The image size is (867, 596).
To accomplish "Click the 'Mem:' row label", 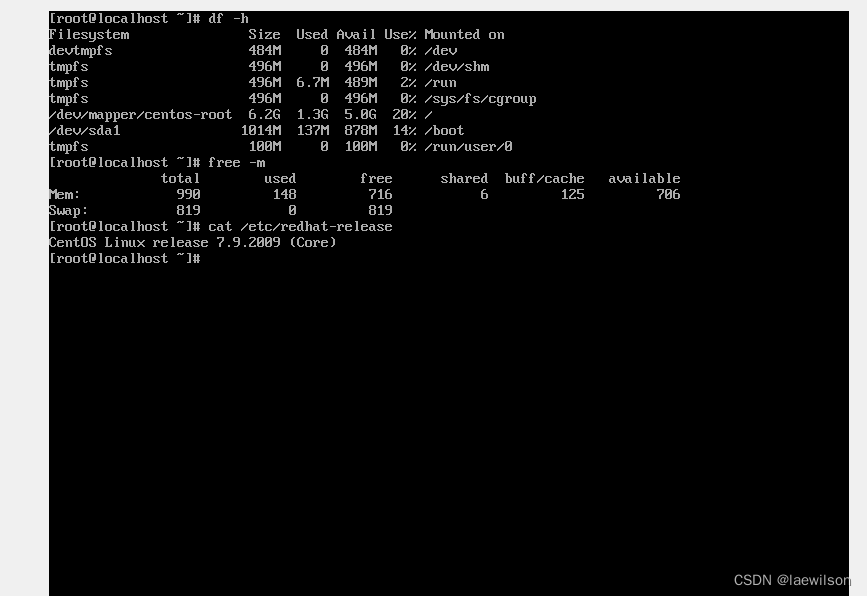I will pyautogui.click(x=65, y=195).
